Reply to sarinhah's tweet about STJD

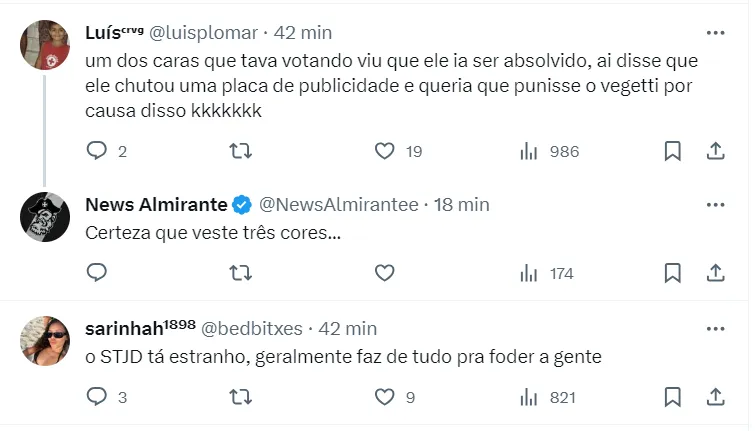[x=97, y=397]
